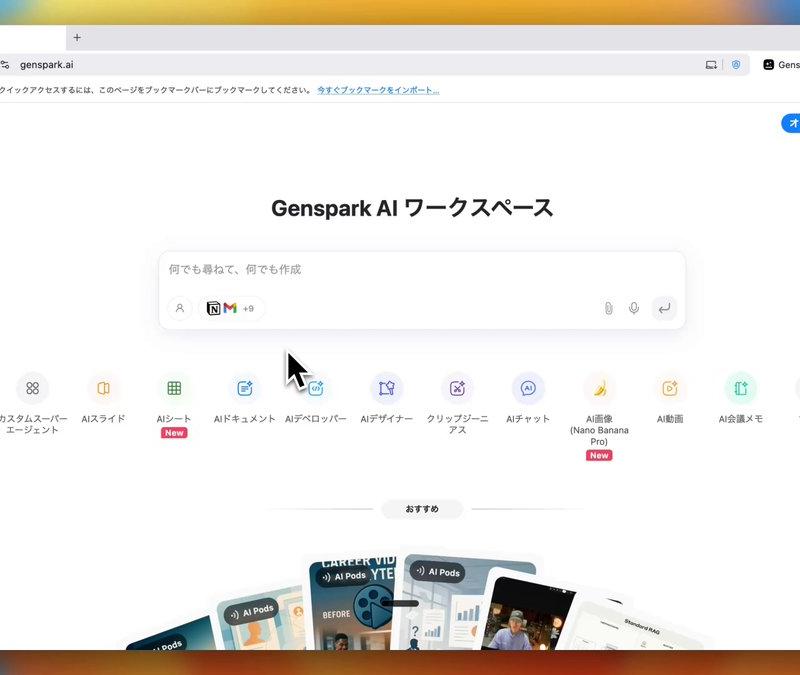Open クリップジーニアス tool
Screen dimensions: 800x675
pyautogui.click(x=457, y=388)
